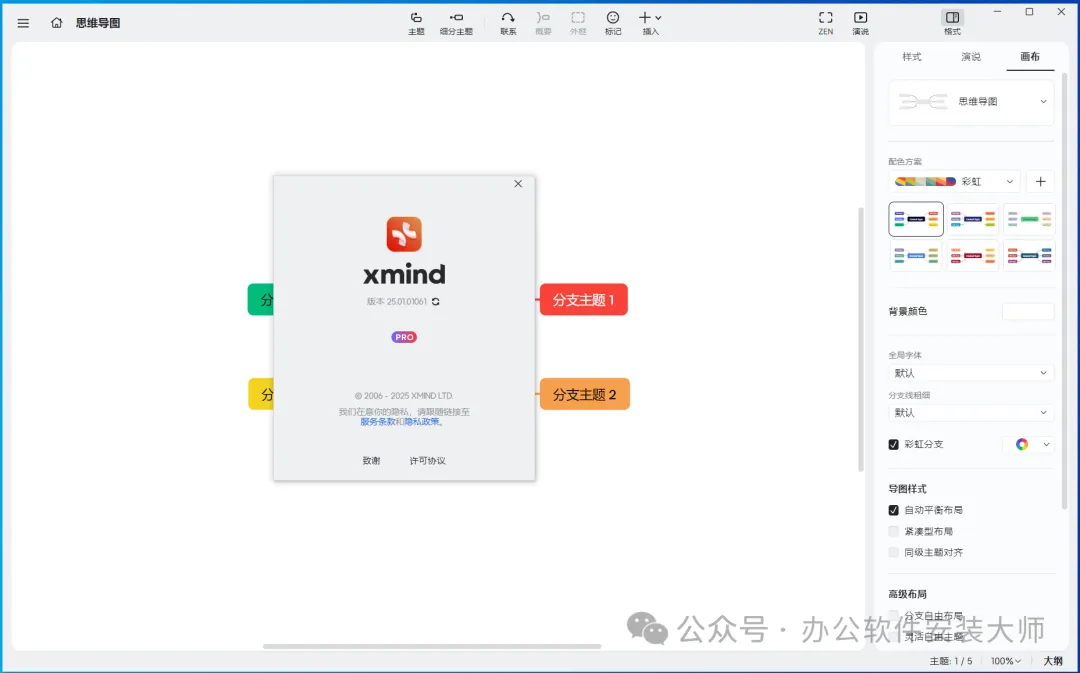Pick the 背景颜色 background color swatch
The width and height of the screenshot is (1080, 673).
1028,311
